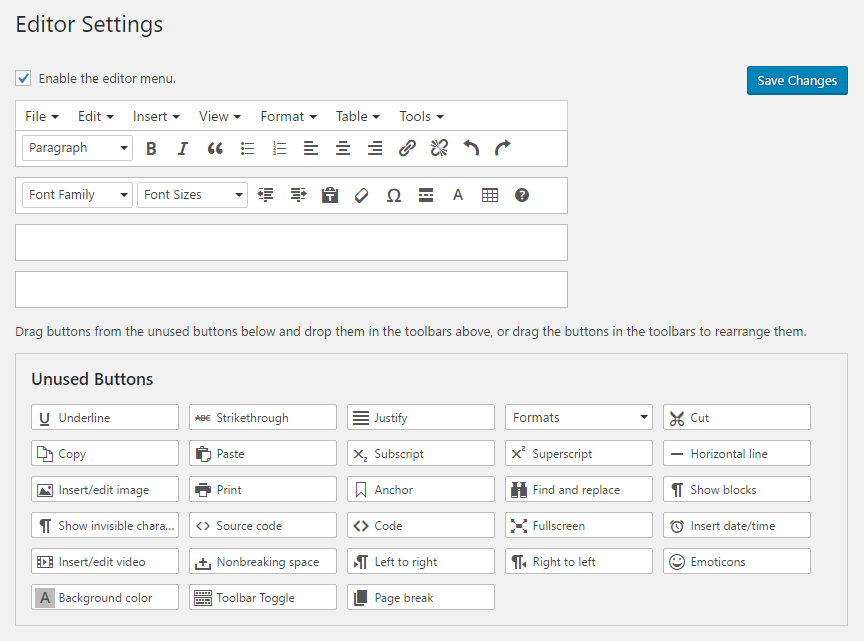Click the Clear formatting eraser icon

pyautogui.click(x=362, y=195)
